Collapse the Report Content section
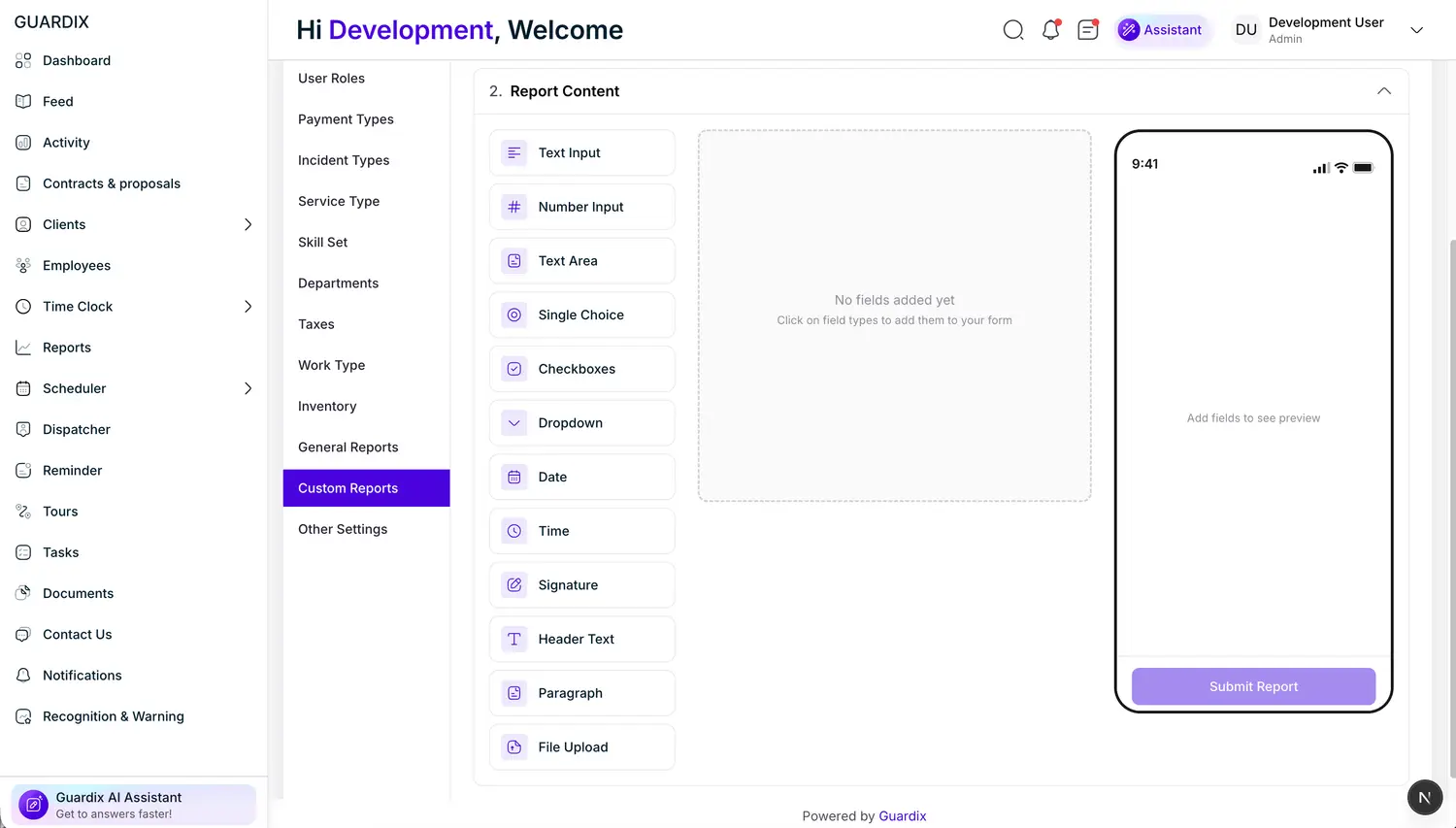 (x=1383, y=91)
